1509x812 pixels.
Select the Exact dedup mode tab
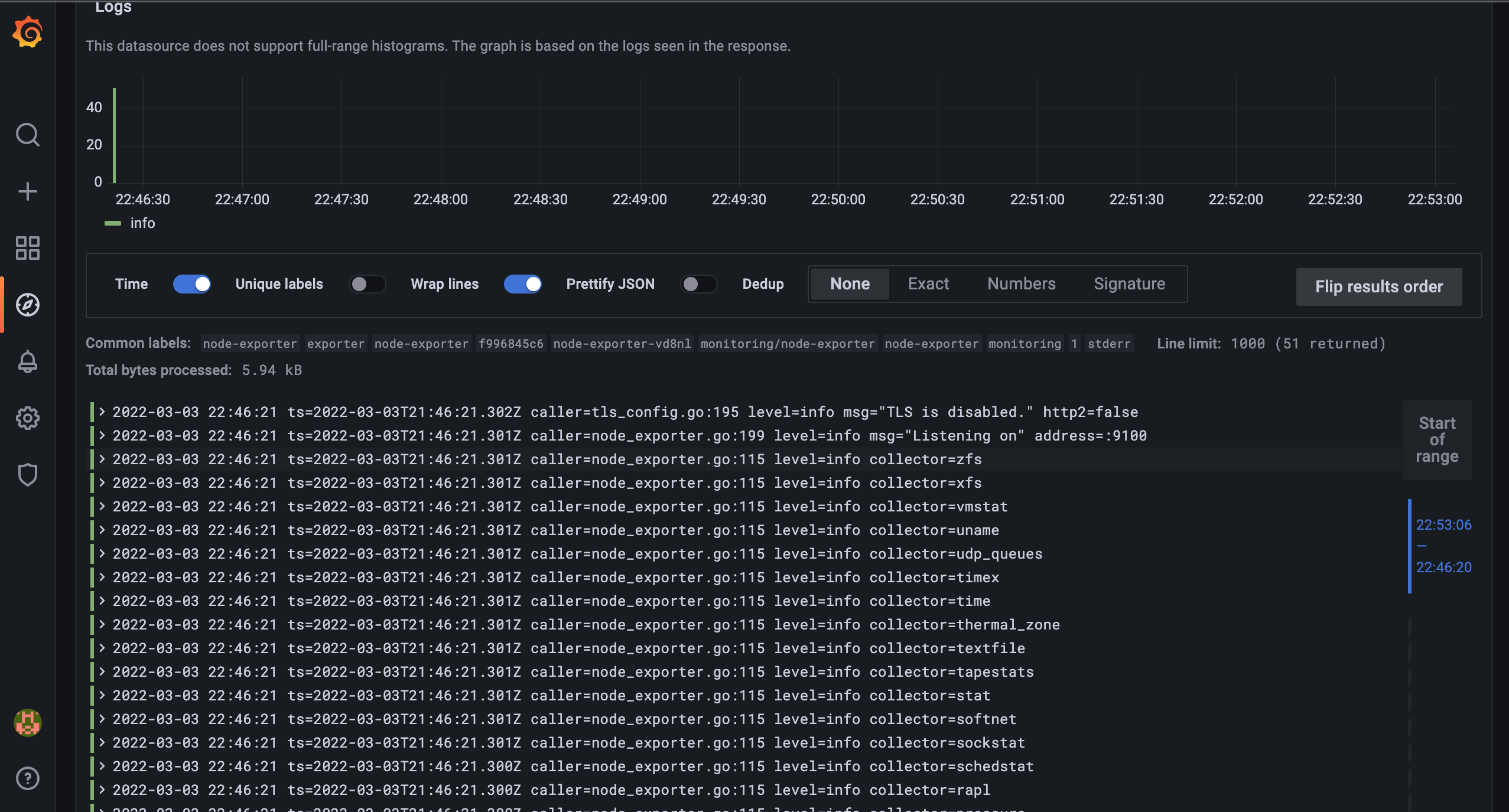tap(927, 283)
